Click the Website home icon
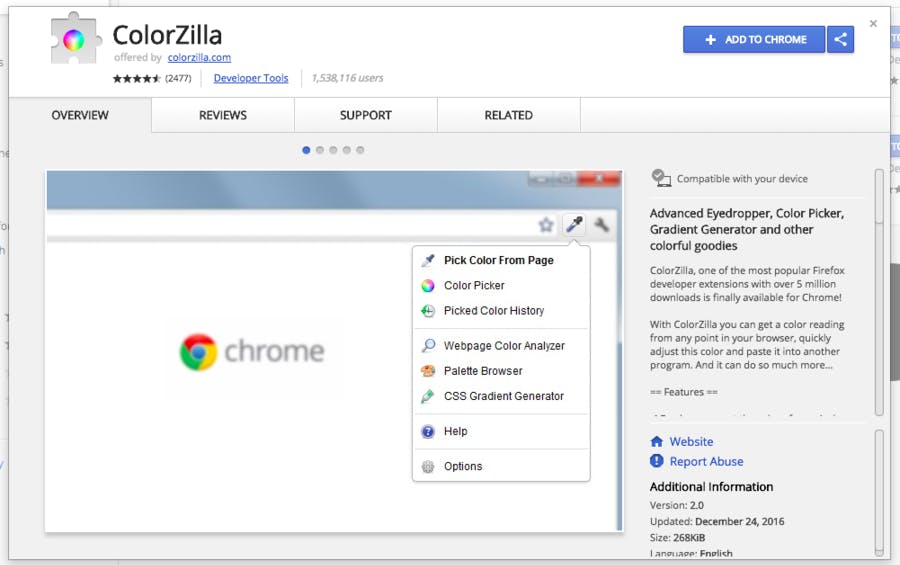This screenshot has width=900, height=565. coord(657,442)
